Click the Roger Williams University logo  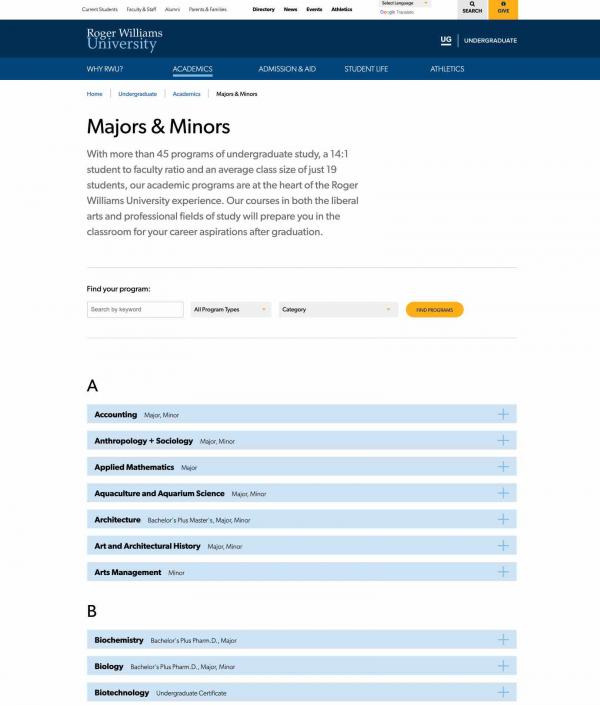click(x=125, y=39)
